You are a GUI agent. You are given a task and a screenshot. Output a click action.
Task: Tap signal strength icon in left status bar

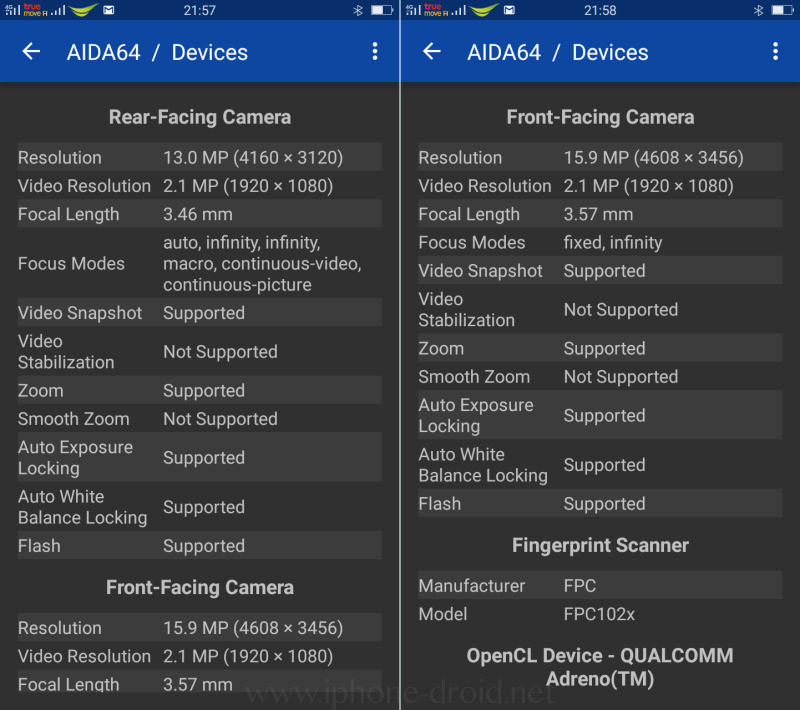[13, 10]
